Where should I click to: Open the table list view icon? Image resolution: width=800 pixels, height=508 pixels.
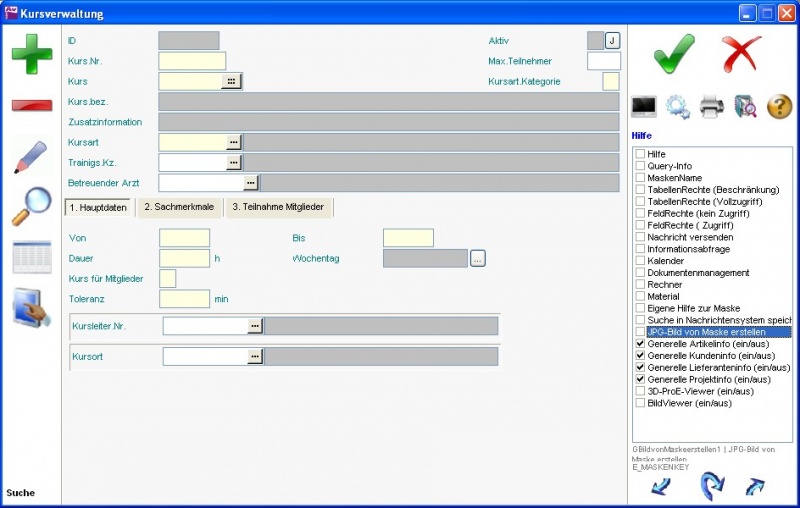pos(32,257)
